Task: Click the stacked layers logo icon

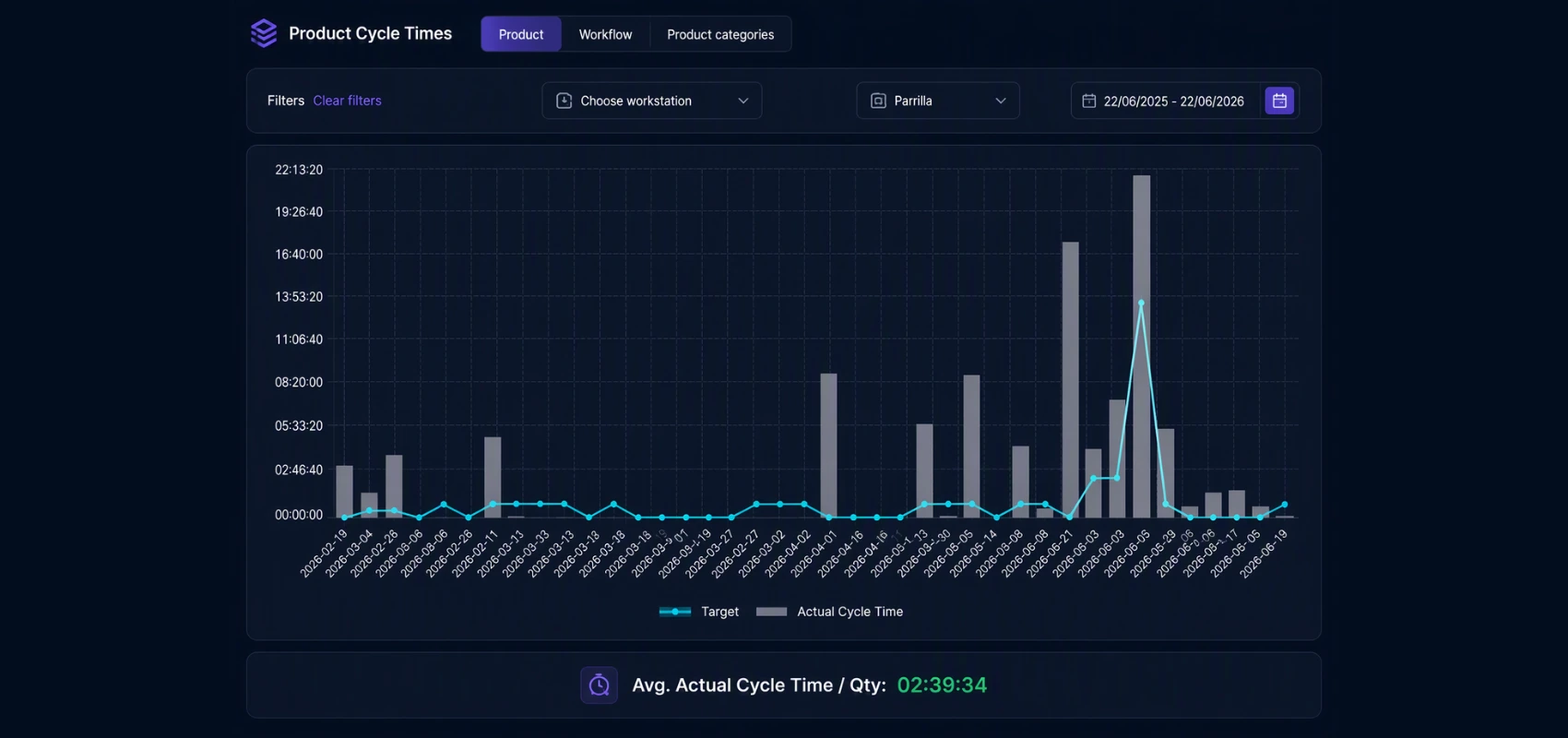Action: [x=264, y=33]
